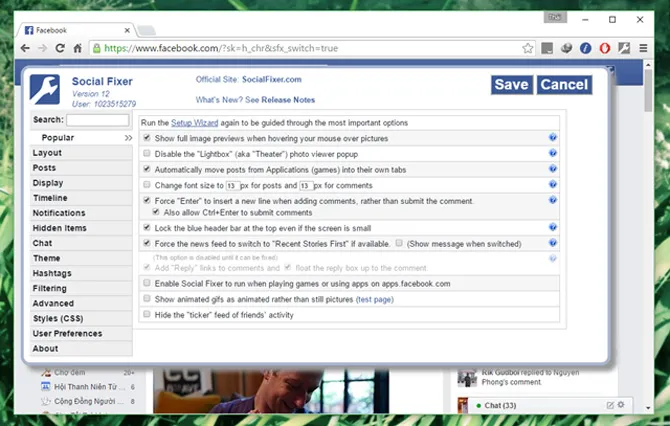This screenshot has height=426, width=670.
Task: Expand the Popular section chevron
Action: tap(128, 138)
